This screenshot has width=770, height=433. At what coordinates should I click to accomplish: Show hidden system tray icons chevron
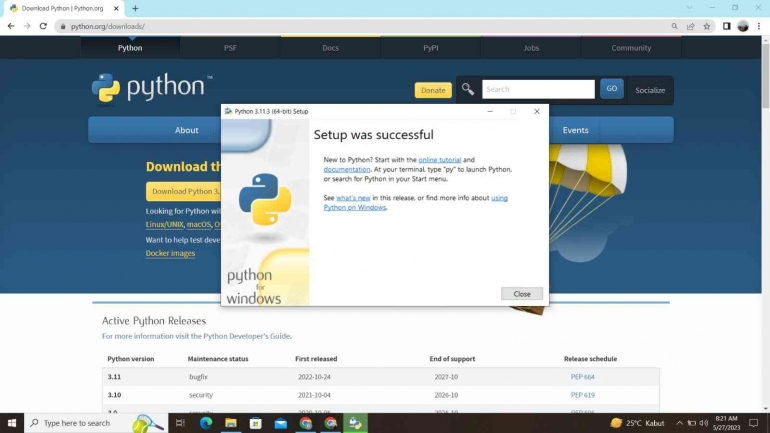coord(679,423)
